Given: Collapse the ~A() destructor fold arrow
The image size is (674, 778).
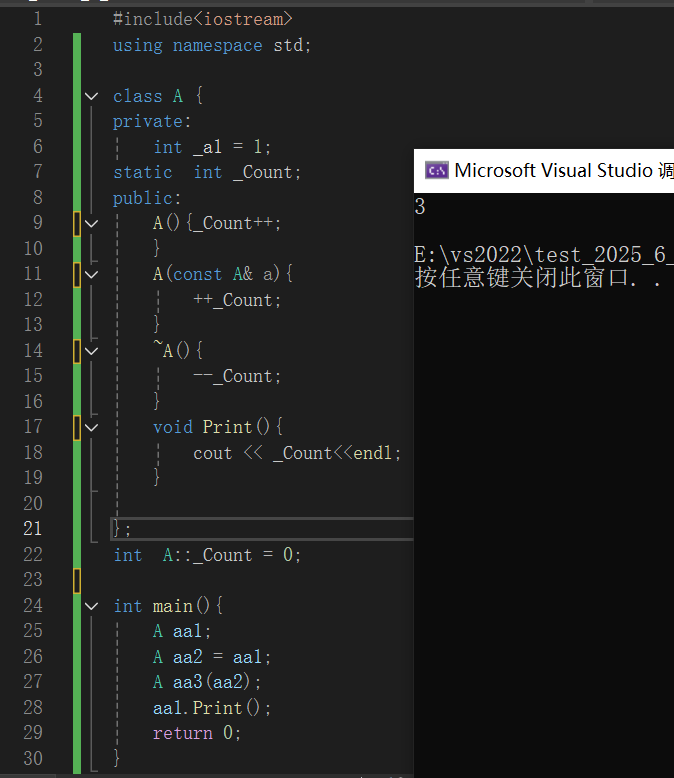Looking at the screenshot, I should 91,351.
